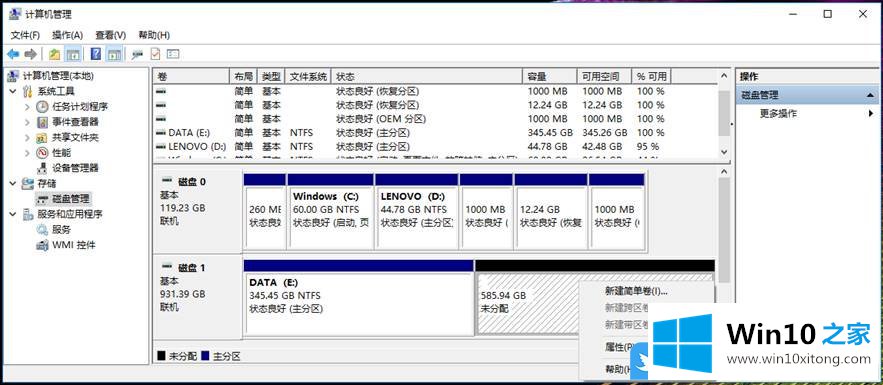Image resolution: width=883 pixels, height=385 pixels.
Task: Click the 服务 gears icon
Action: [42, 229]
